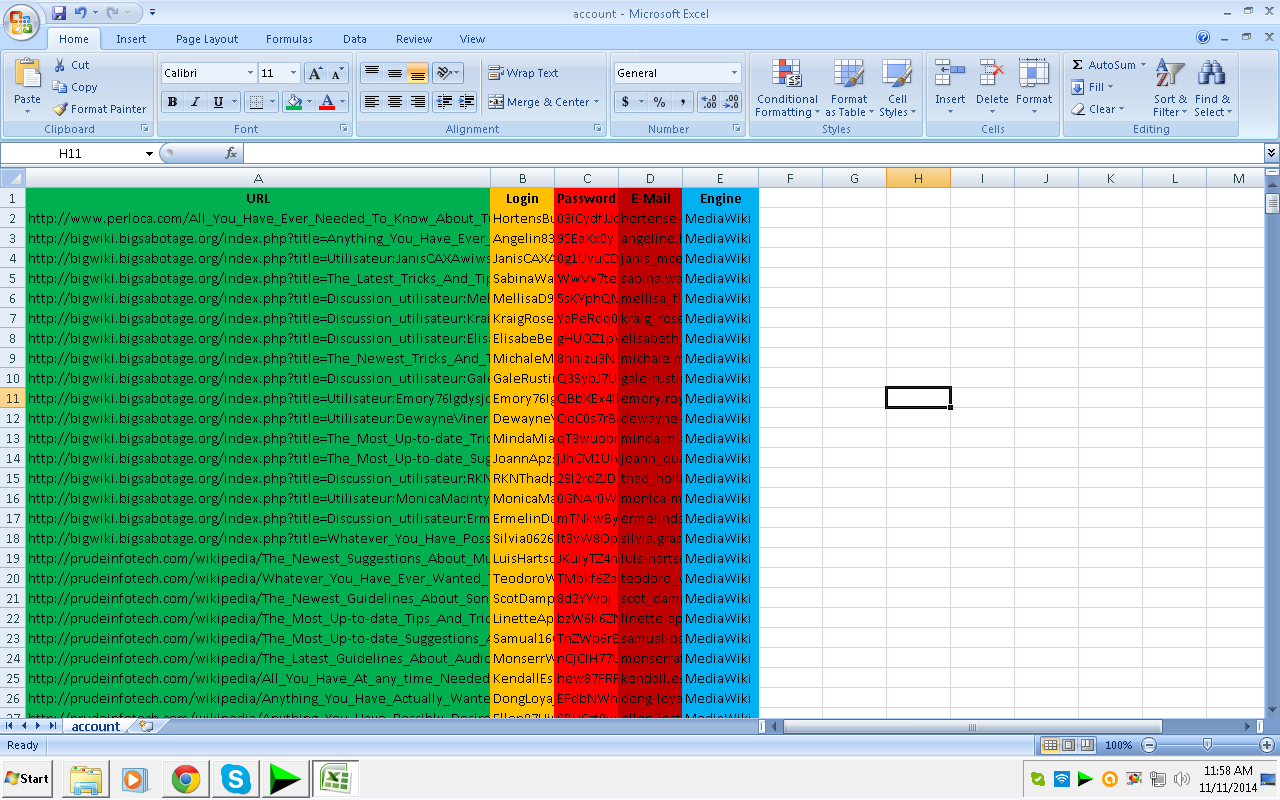Toggle italic formatting
Screen dimensions: 1280x800
(x=195, y=102)
